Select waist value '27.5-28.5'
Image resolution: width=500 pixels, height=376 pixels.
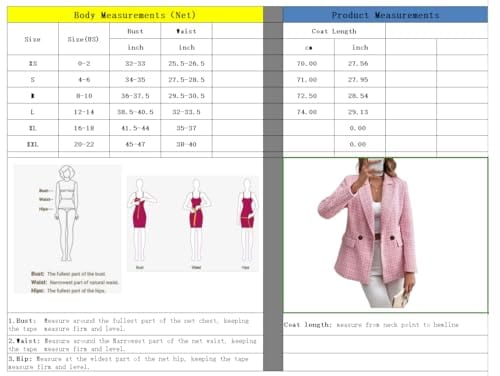186,80
